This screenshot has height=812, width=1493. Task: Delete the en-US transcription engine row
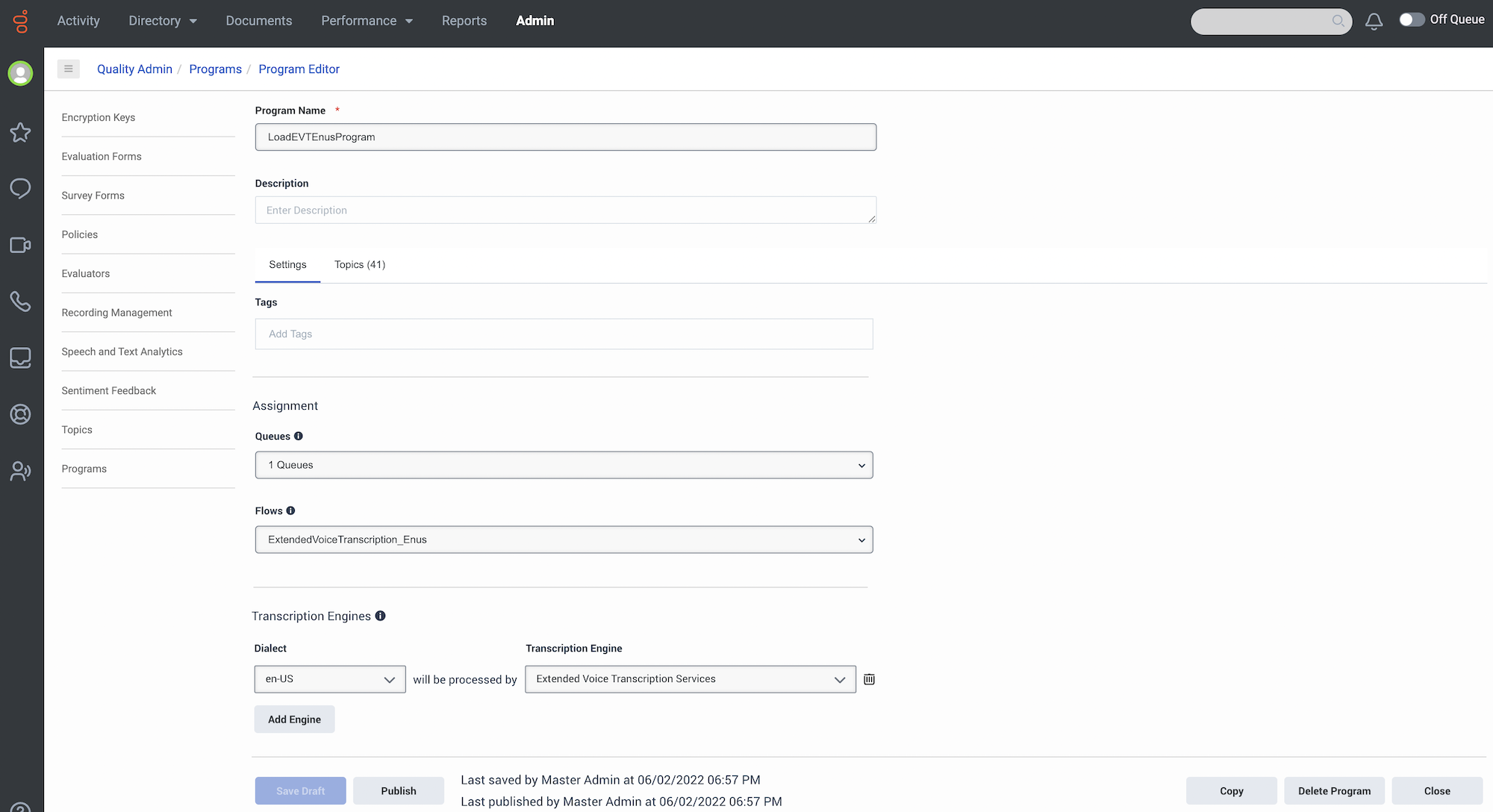pyautogui.click(x=869, y=679)
